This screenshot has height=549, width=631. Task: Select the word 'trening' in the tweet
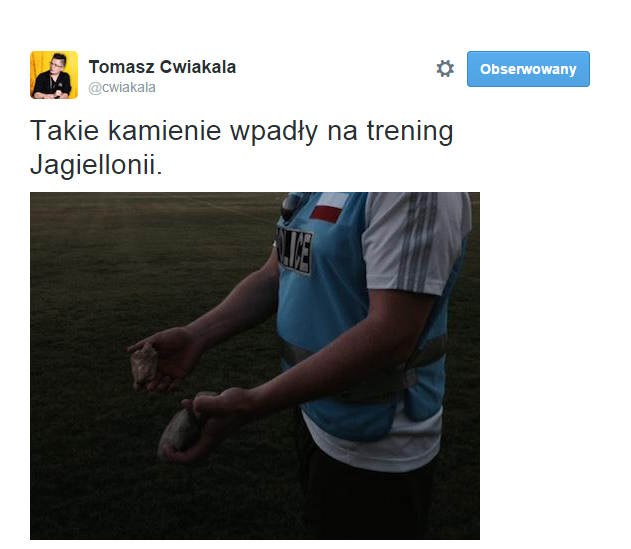point(410,133)
